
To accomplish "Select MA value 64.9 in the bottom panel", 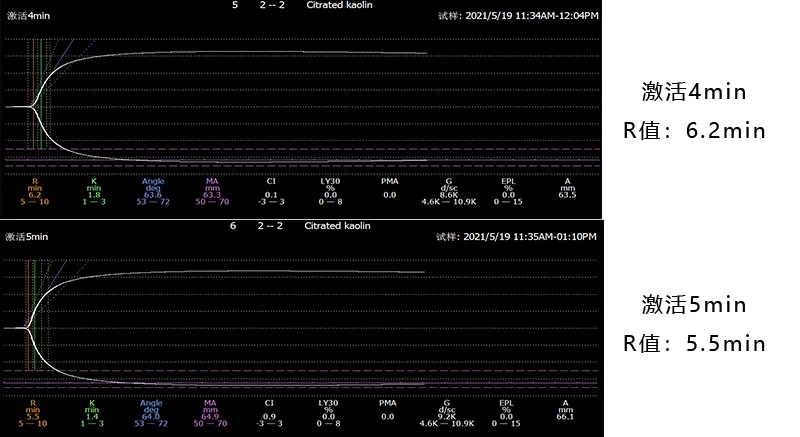I will [x=210, y=416].
